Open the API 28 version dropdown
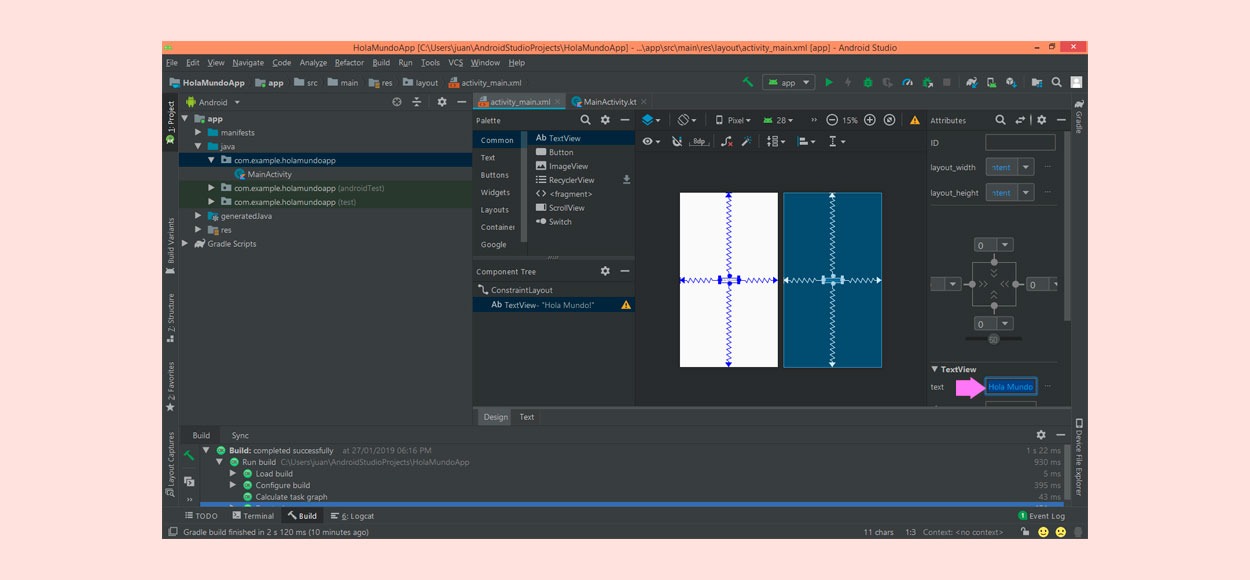 tap(777, 120)
